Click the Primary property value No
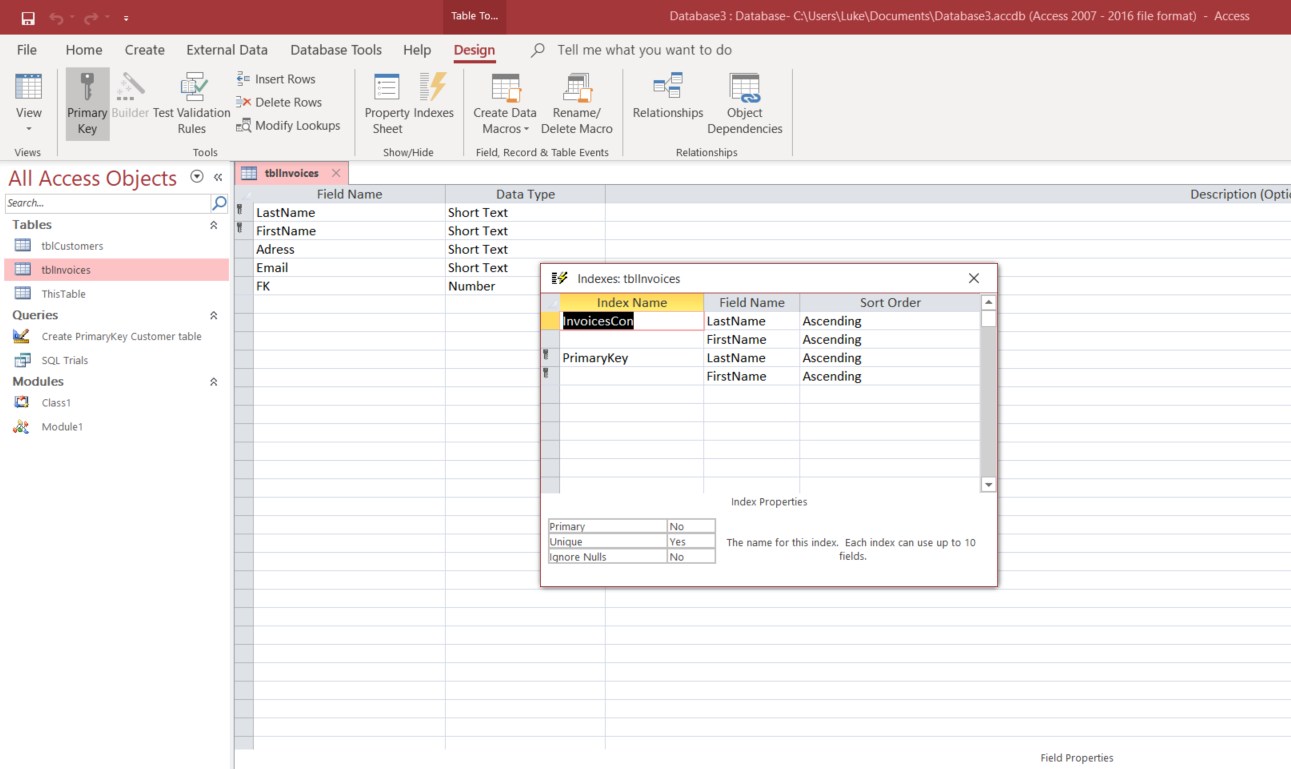Screen dimensions: 1291x769 click(691, 526)
